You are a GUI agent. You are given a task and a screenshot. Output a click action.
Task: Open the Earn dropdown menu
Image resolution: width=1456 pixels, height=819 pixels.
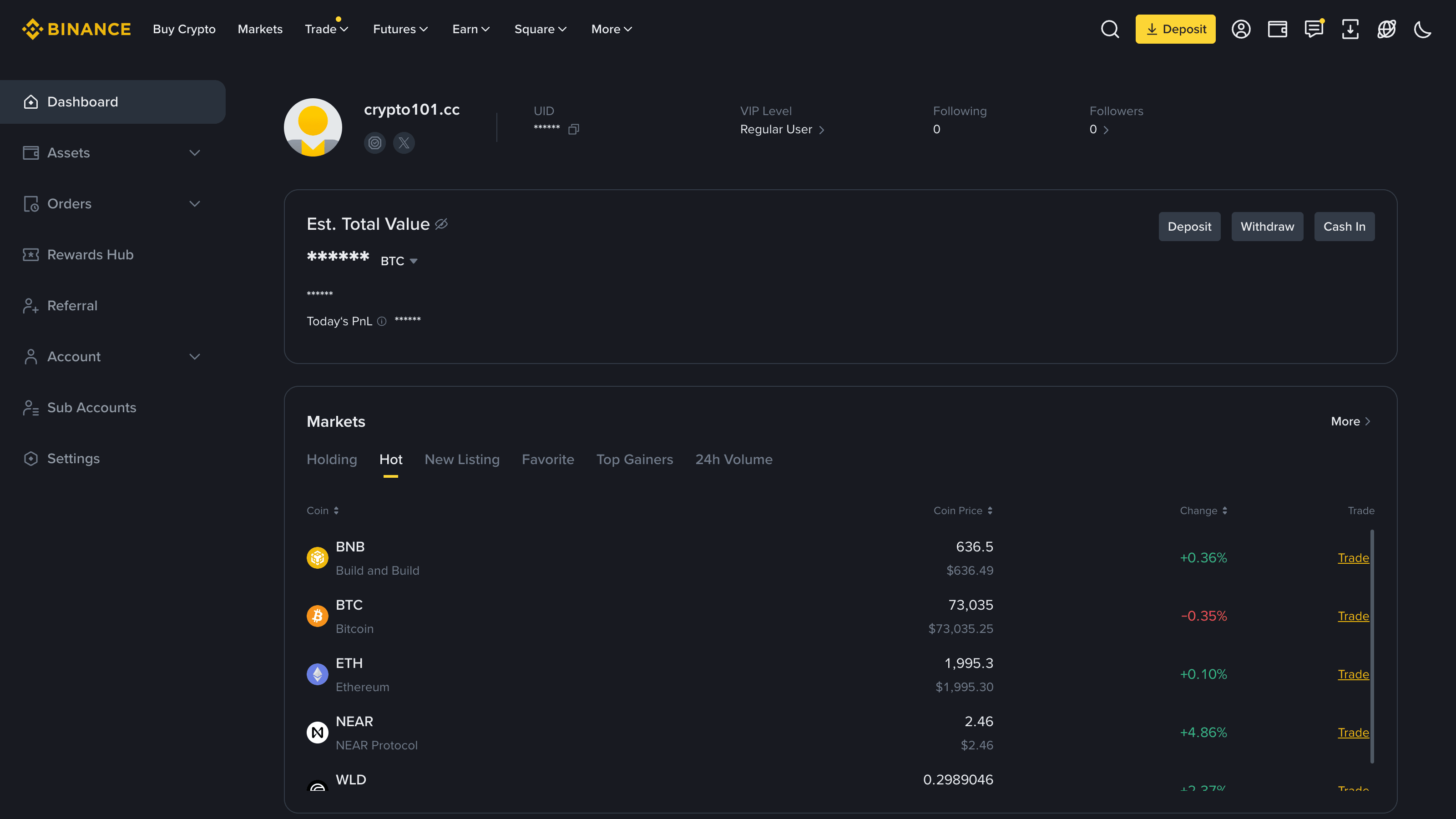click(471, 29)
